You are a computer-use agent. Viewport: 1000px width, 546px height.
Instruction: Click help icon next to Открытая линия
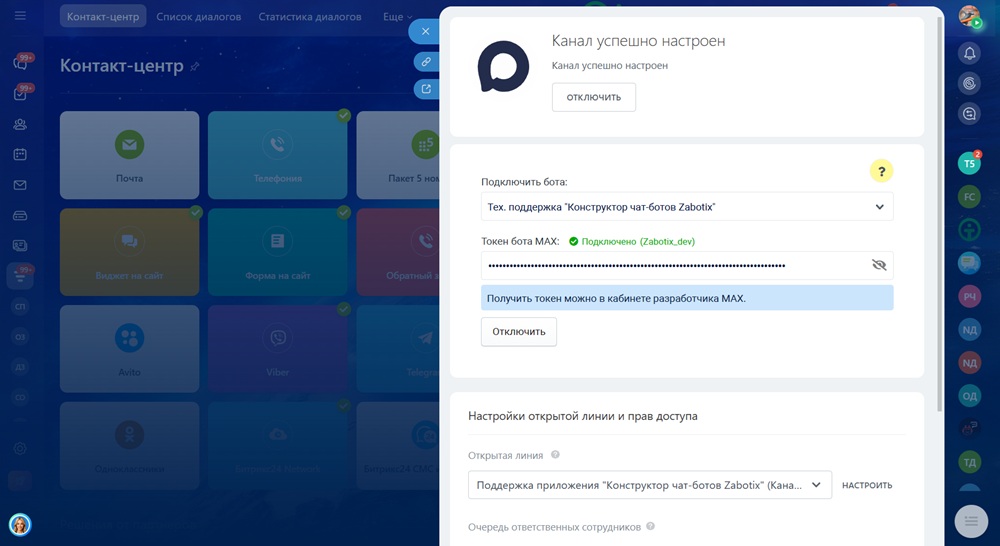[x=555, y=455]
